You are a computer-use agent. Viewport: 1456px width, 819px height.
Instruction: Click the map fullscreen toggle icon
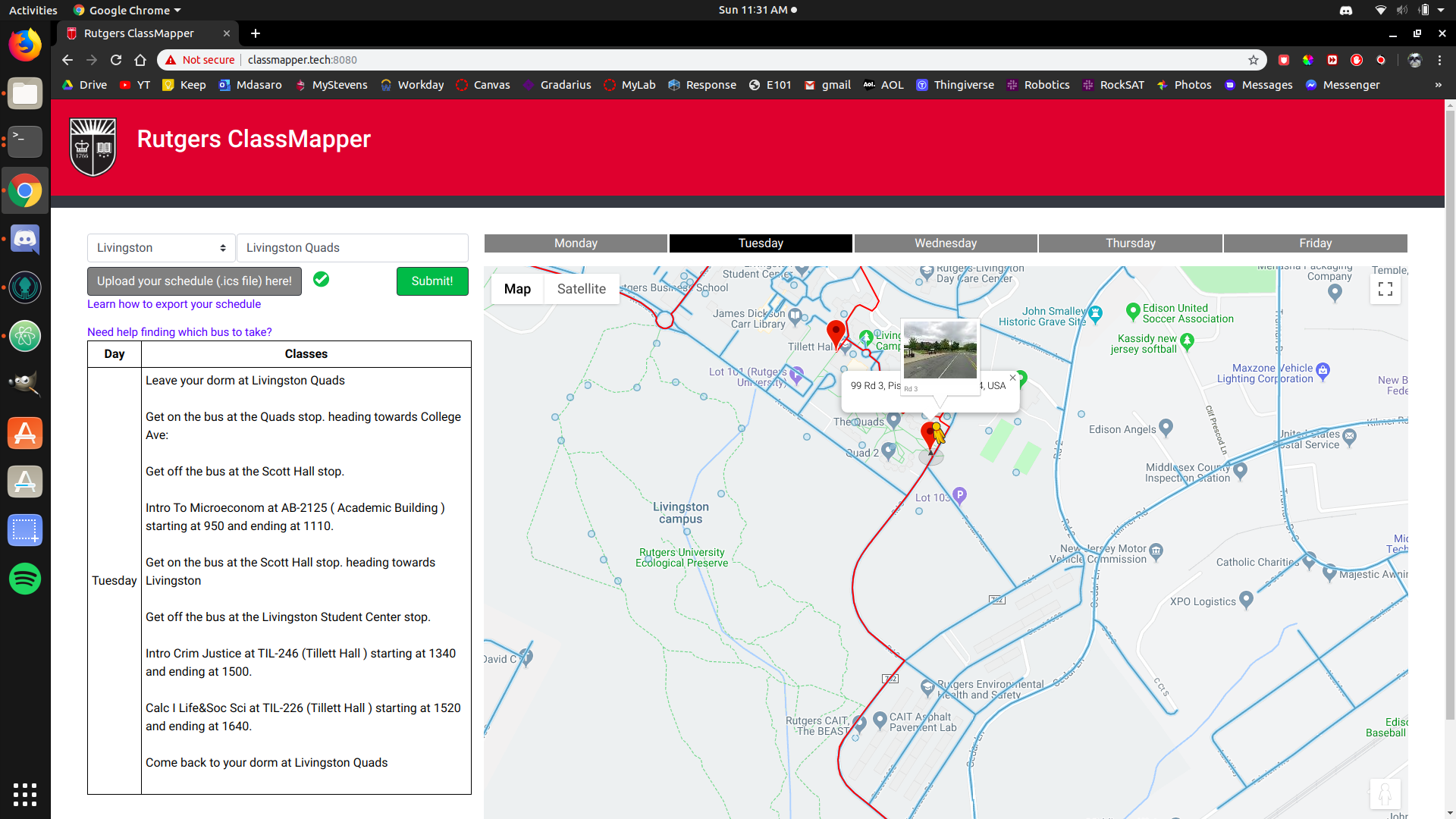(1385, 289)
